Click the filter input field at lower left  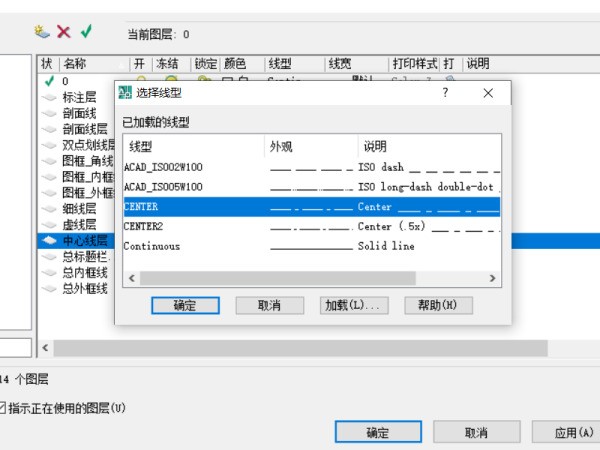click(15, 348)
